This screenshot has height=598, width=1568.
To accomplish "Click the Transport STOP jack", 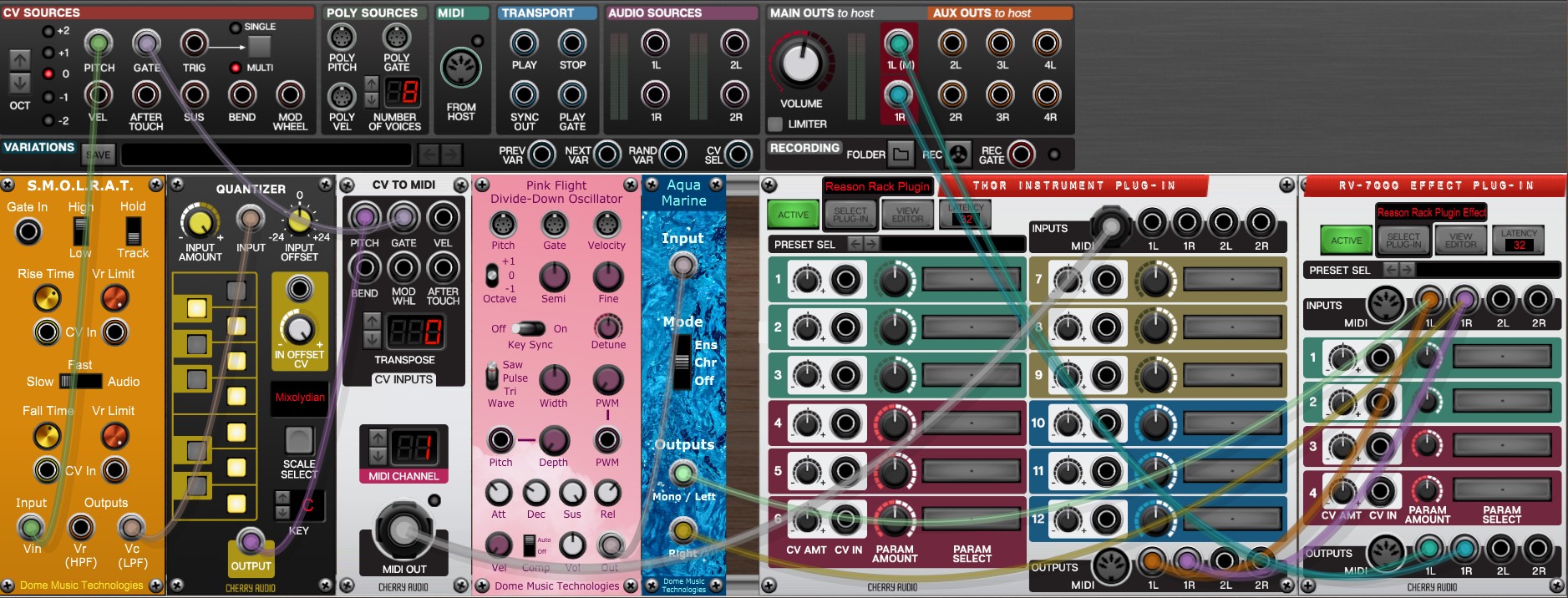I will (572, 43).
